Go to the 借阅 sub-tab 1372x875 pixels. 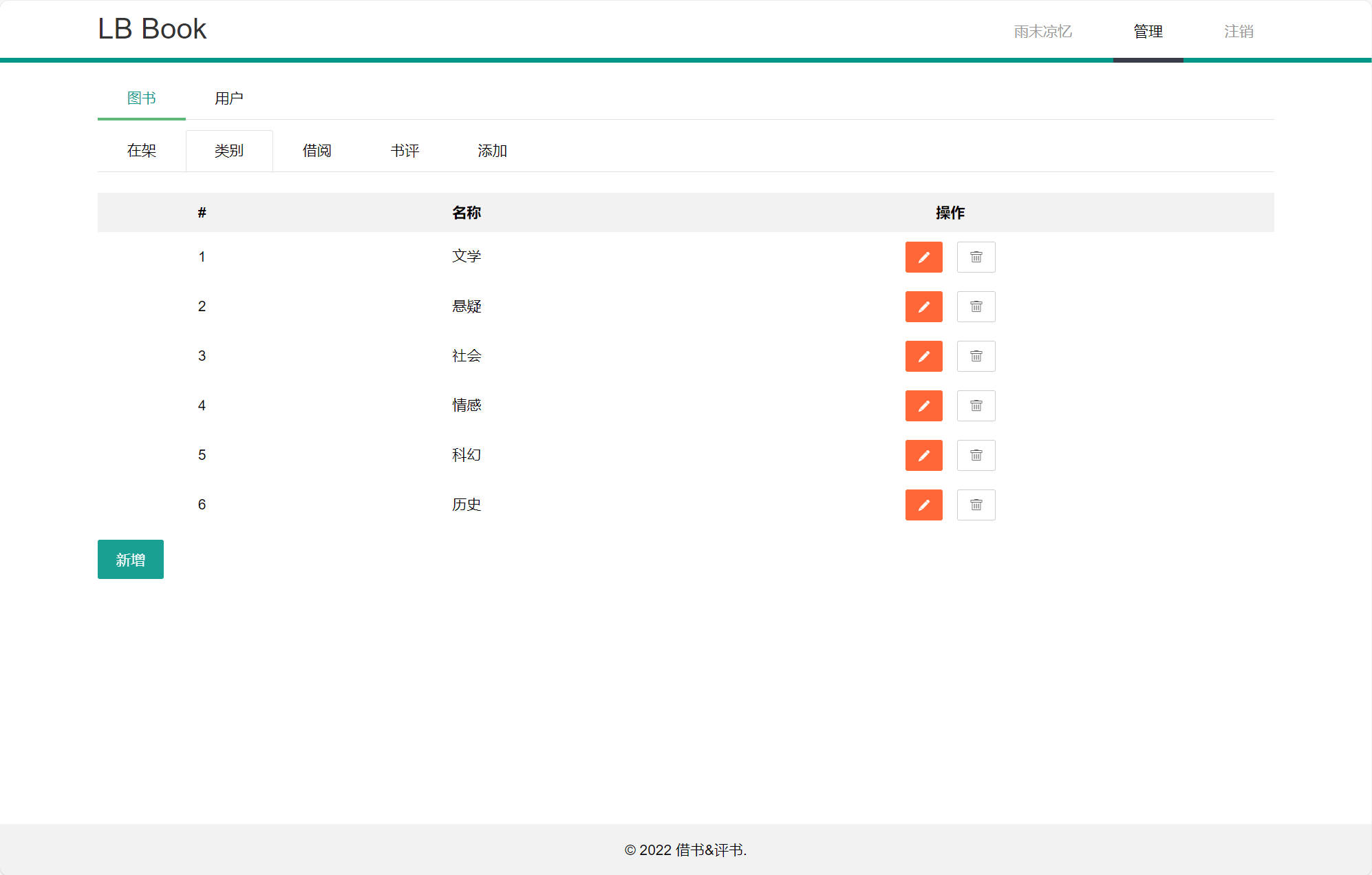click(x=317, y=151)
